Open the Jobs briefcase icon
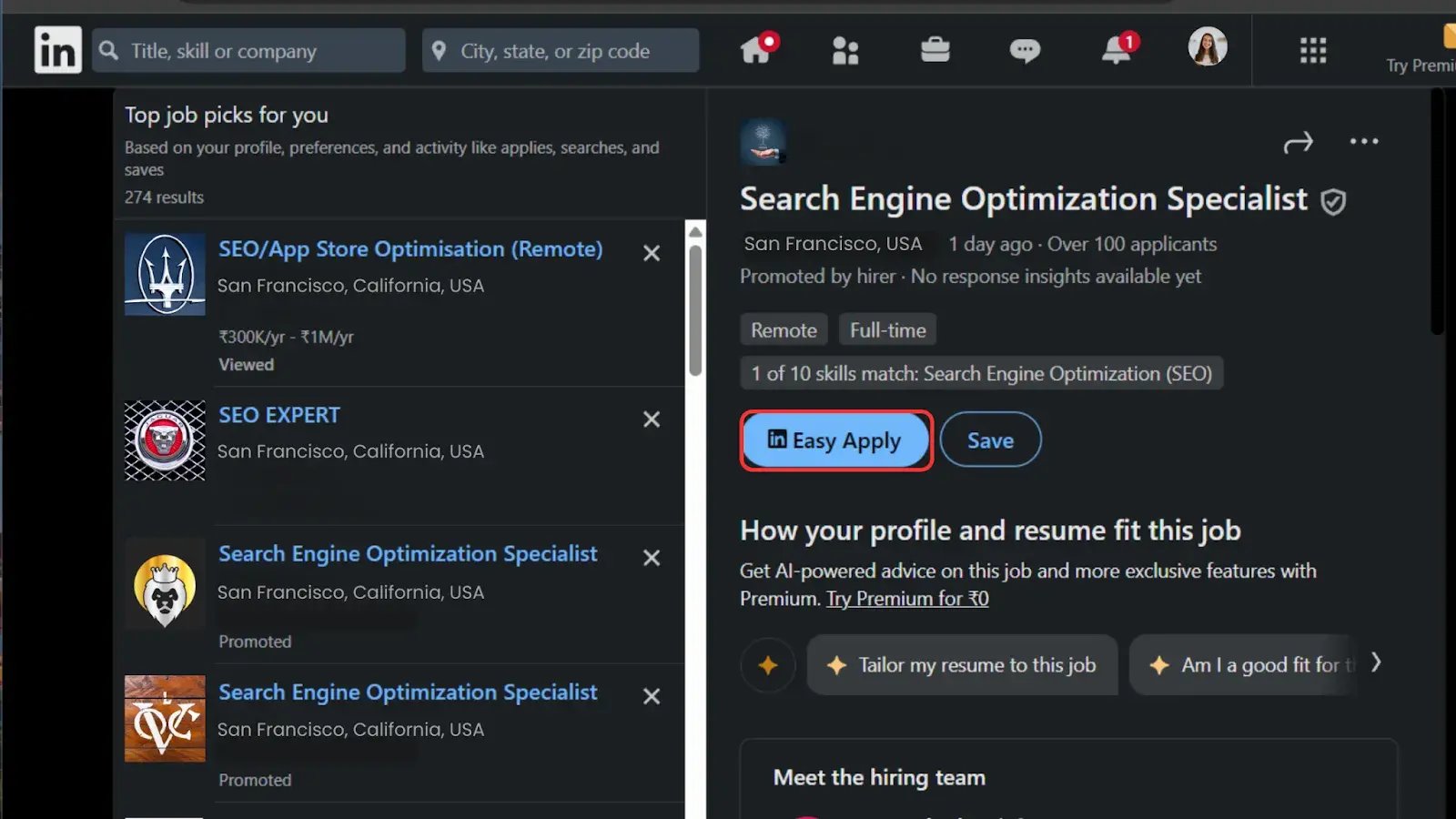The width and height of the screenshot is (1456, 819). click(x=935, y=50)
